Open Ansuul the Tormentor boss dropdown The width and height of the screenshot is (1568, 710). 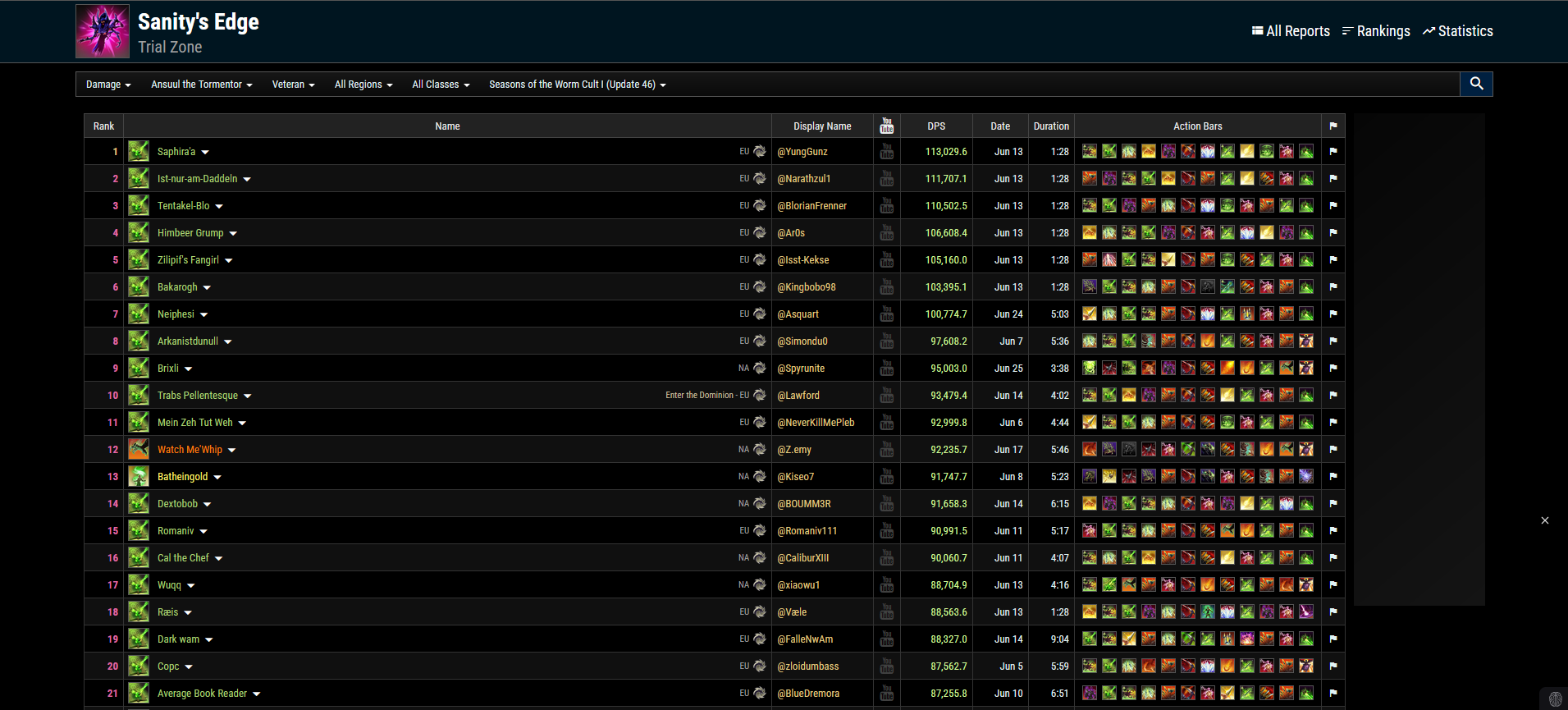[202, 85]
